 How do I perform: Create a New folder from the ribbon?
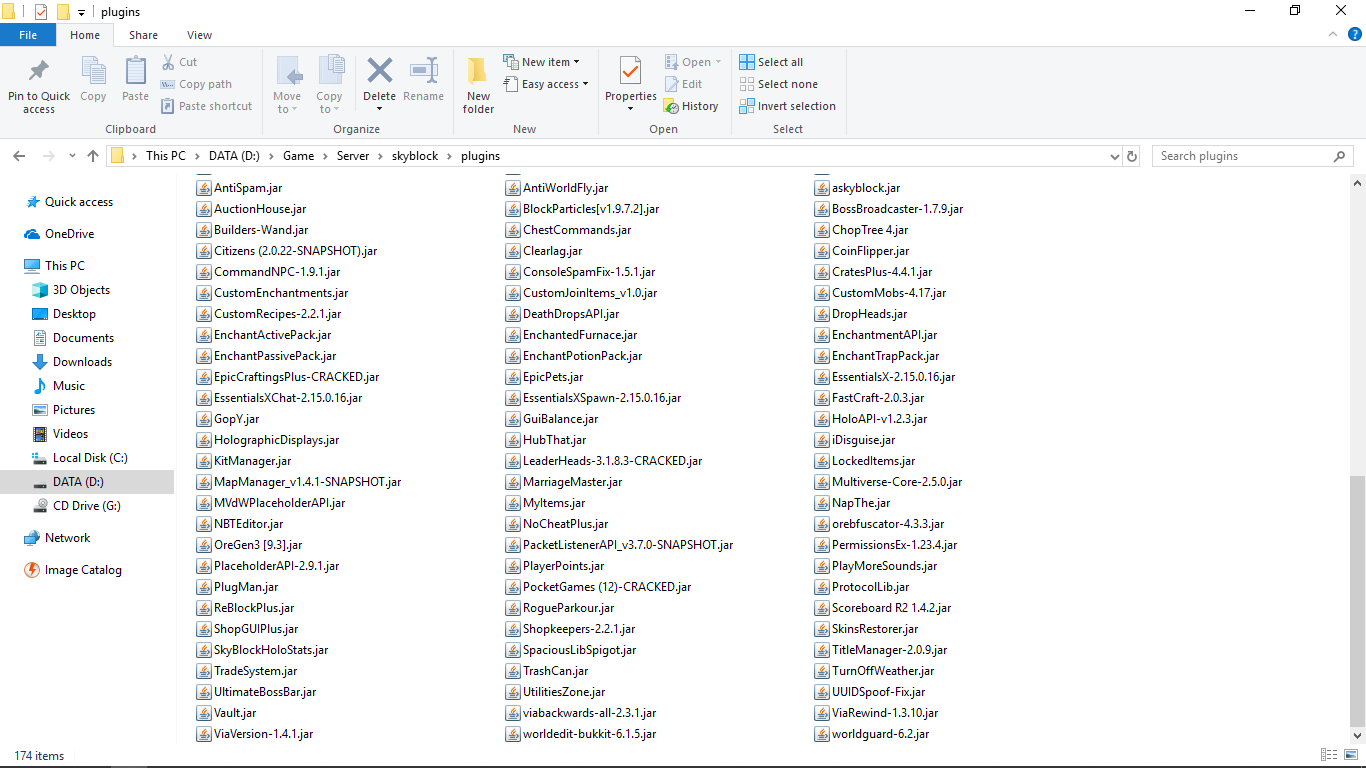tap(478, 84)
